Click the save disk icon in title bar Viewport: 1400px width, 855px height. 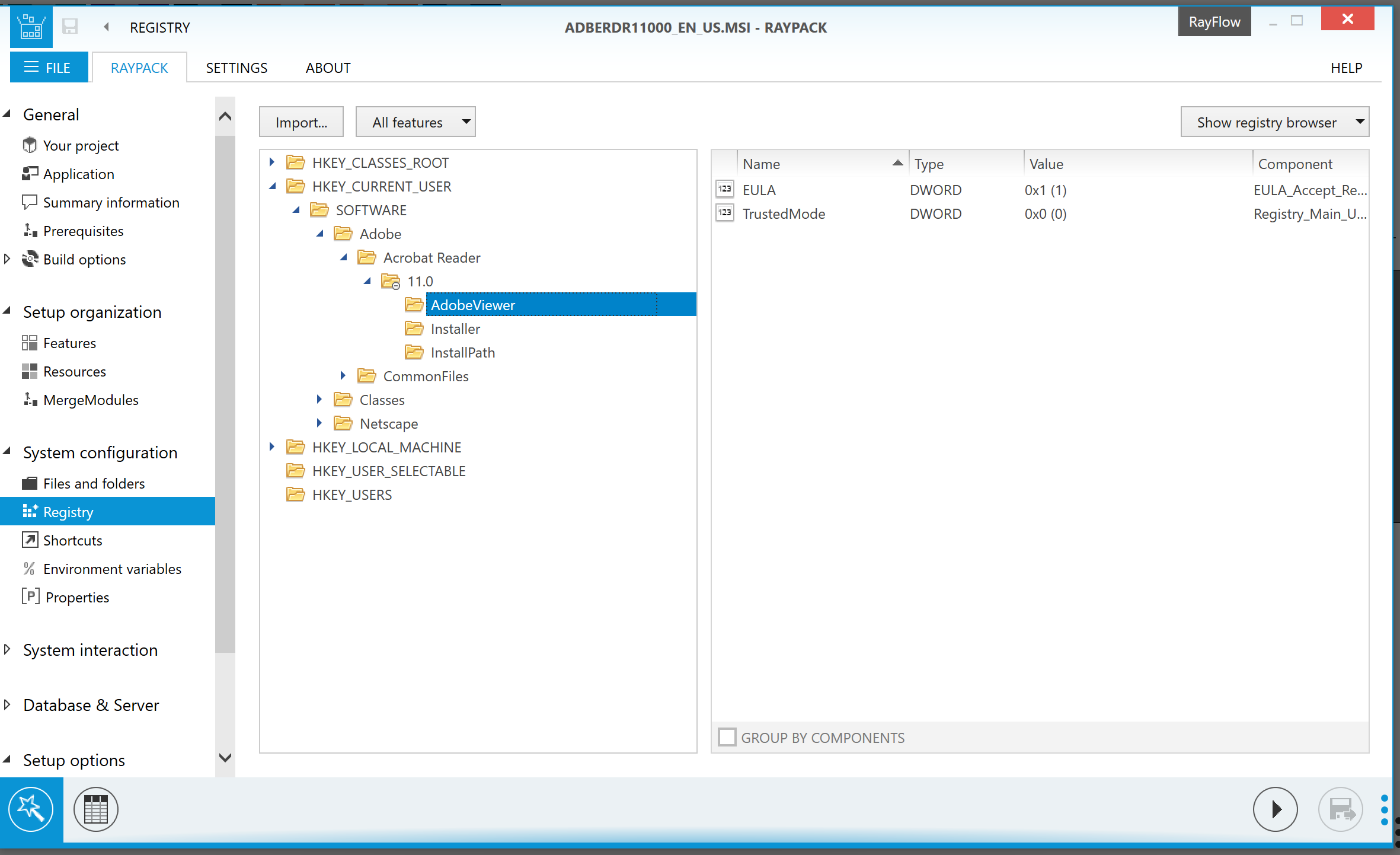click(70, 27)
